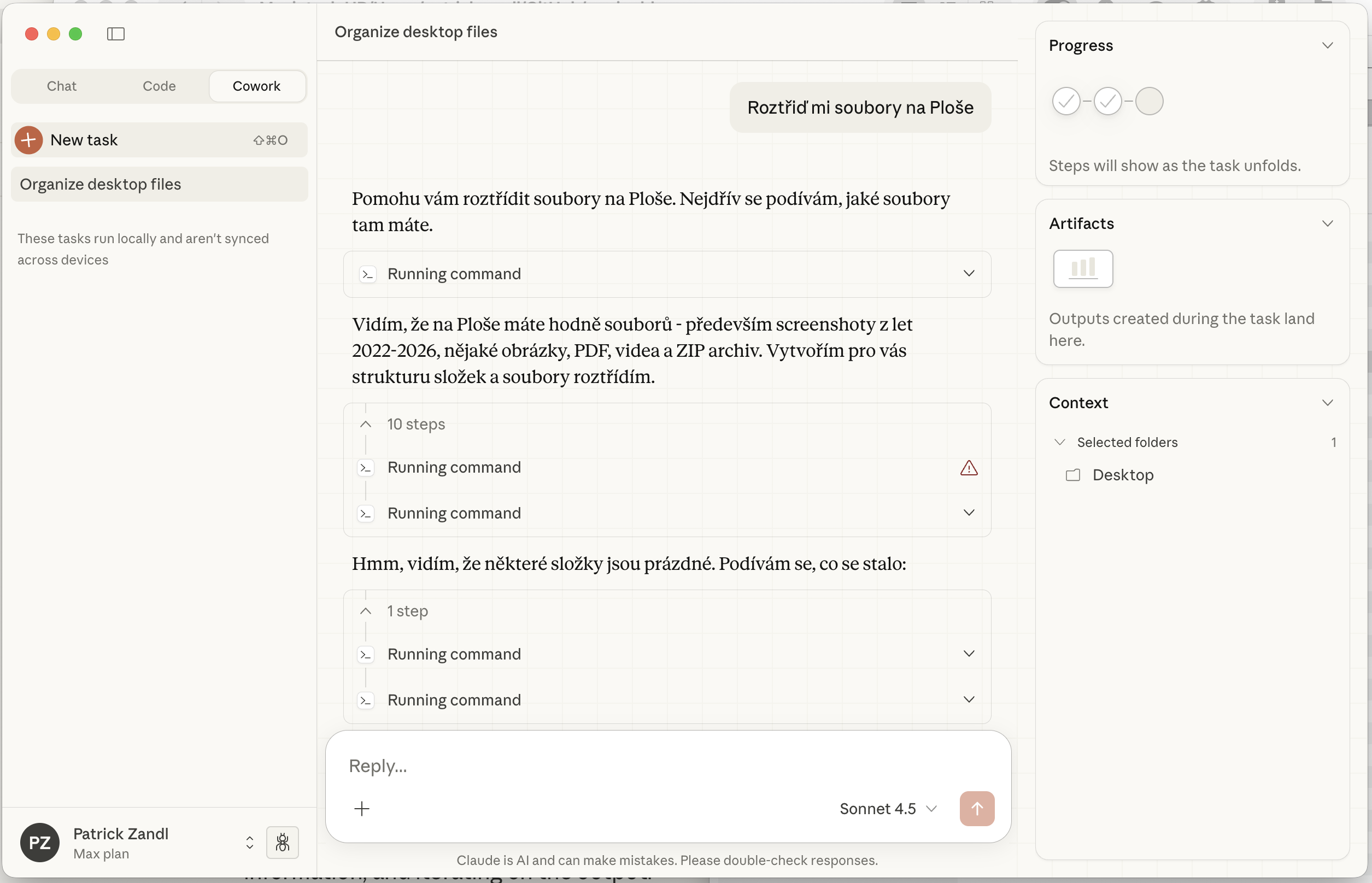Click the Desktop folder icon in Context

tap(1072, 475)
